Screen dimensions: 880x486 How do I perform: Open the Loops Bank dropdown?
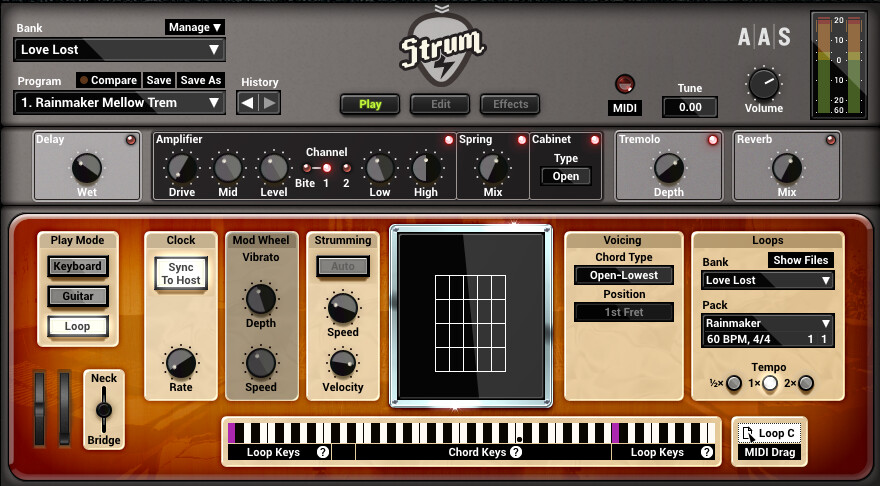(x=767, y=280)
